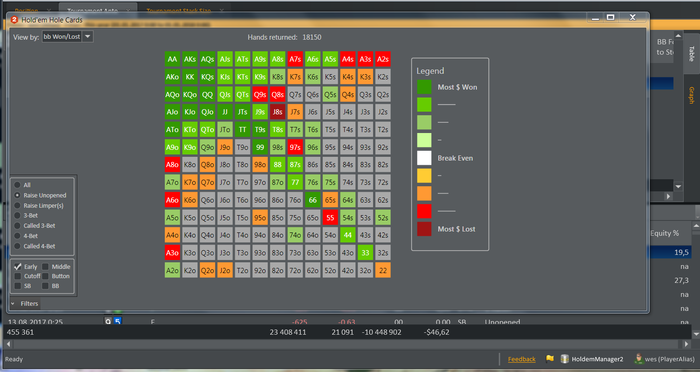
Task: Select the Raise Limper(s) radio option
Action: pyautogui.click(x=17, y=205)
